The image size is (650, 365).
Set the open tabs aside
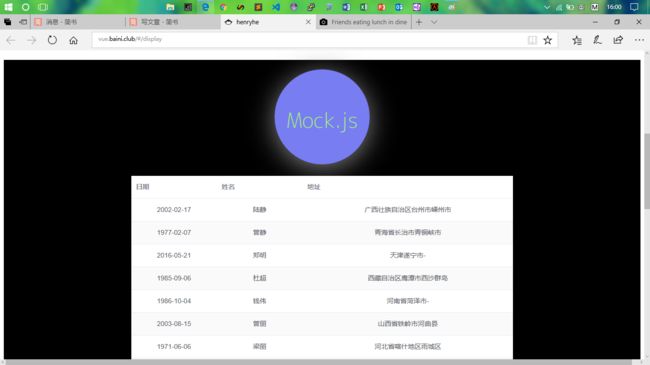pyautogui.click(x=23, y=22)
